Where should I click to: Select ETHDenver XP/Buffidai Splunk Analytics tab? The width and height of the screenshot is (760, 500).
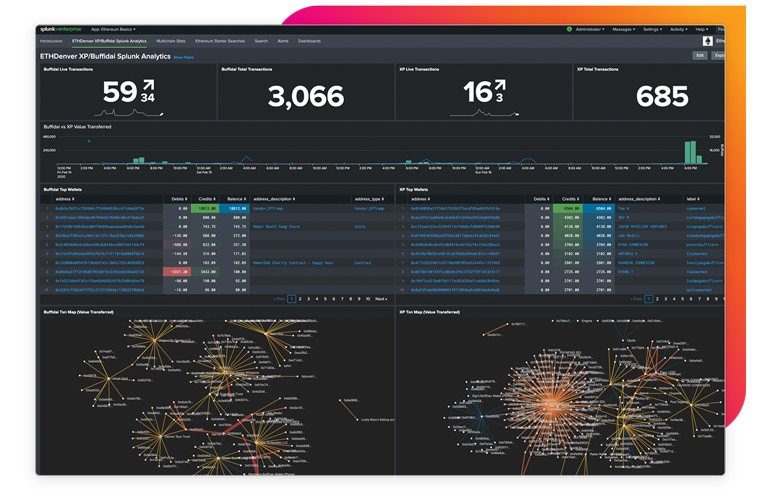pos(109,41)
